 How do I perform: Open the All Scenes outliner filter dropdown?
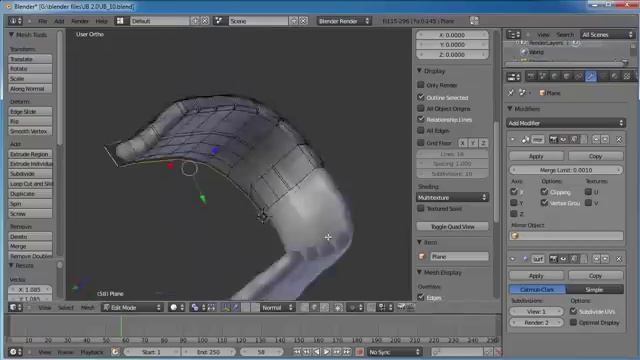pos(607,35)
